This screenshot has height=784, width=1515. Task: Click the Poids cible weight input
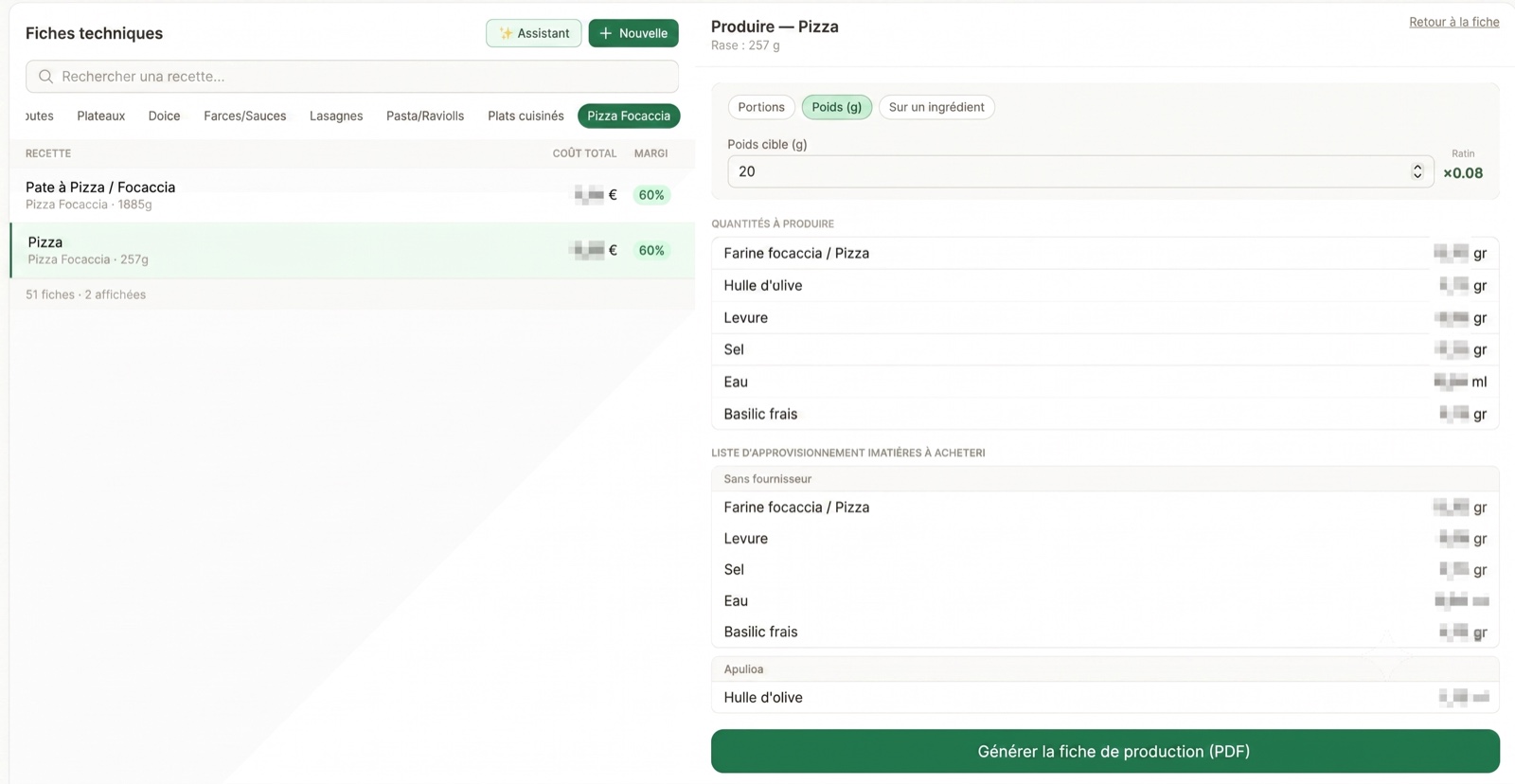click(x=1079, y=171)
